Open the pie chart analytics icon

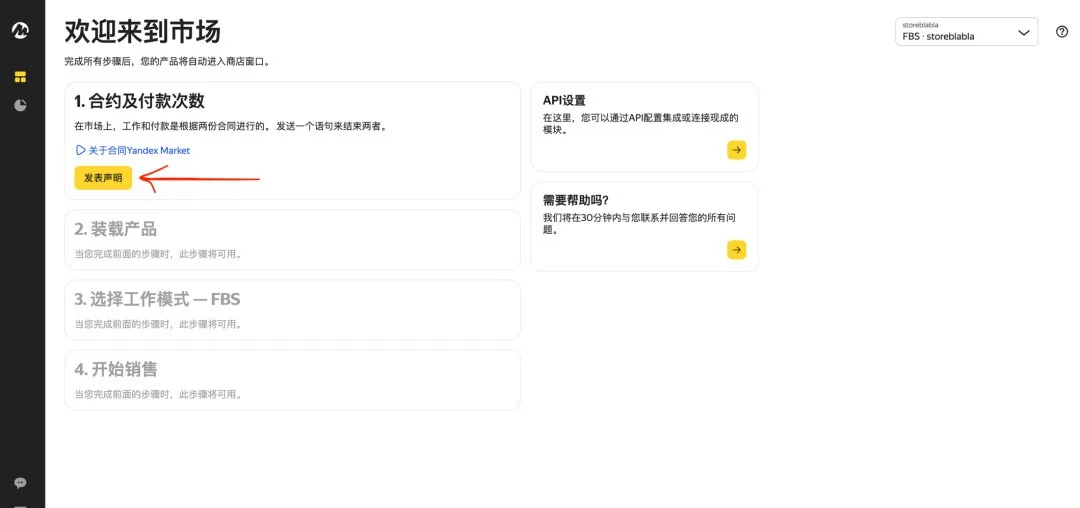pyautogui.click(x=20, y=105)
